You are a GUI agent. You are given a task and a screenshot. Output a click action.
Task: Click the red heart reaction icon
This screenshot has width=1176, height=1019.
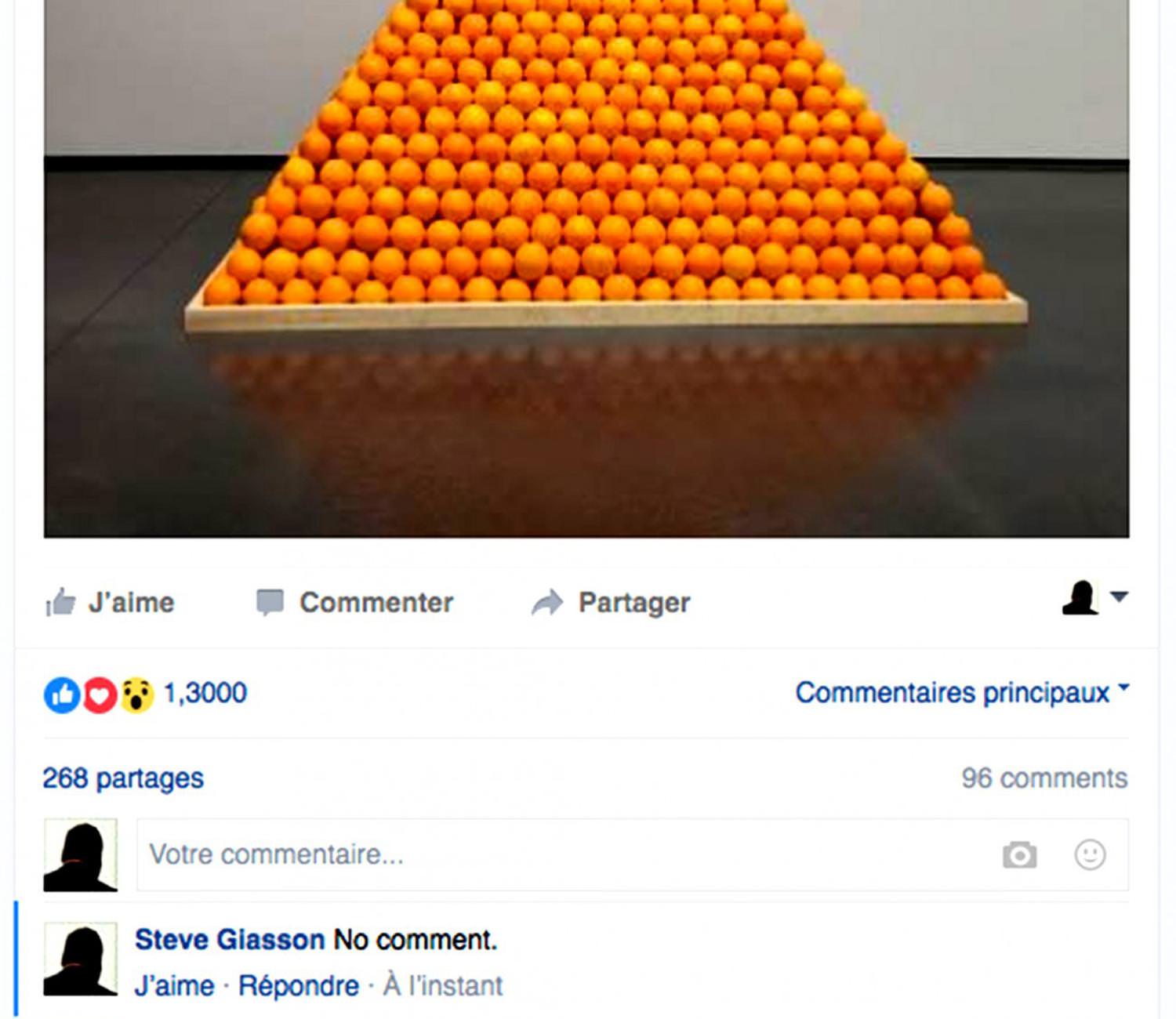click(100, 694)
